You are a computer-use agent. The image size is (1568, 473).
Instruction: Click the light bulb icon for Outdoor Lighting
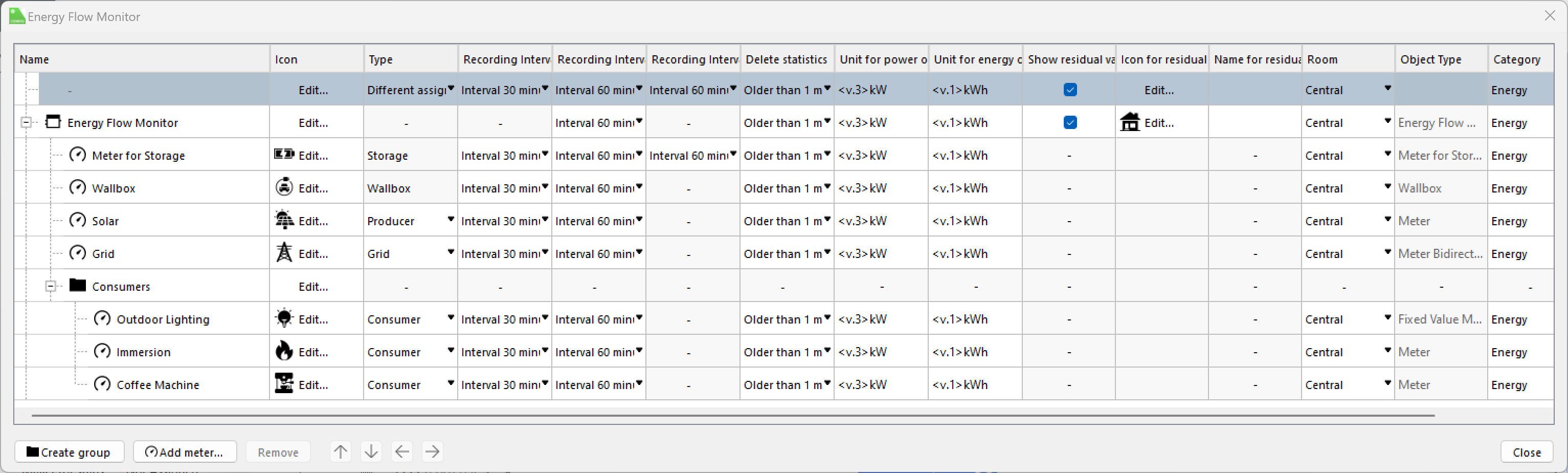pyautogui.click(x=284, y=318)
